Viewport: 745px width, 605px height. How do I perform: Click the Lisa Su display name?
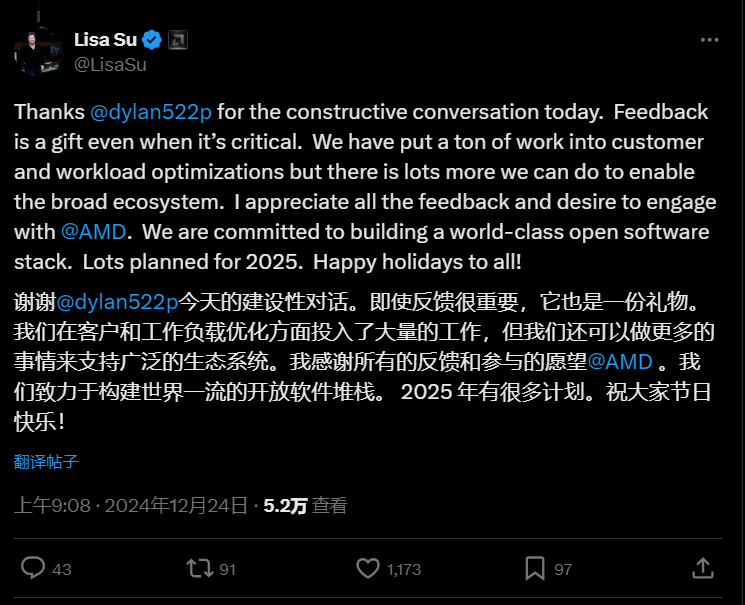[x=104, y=40]
